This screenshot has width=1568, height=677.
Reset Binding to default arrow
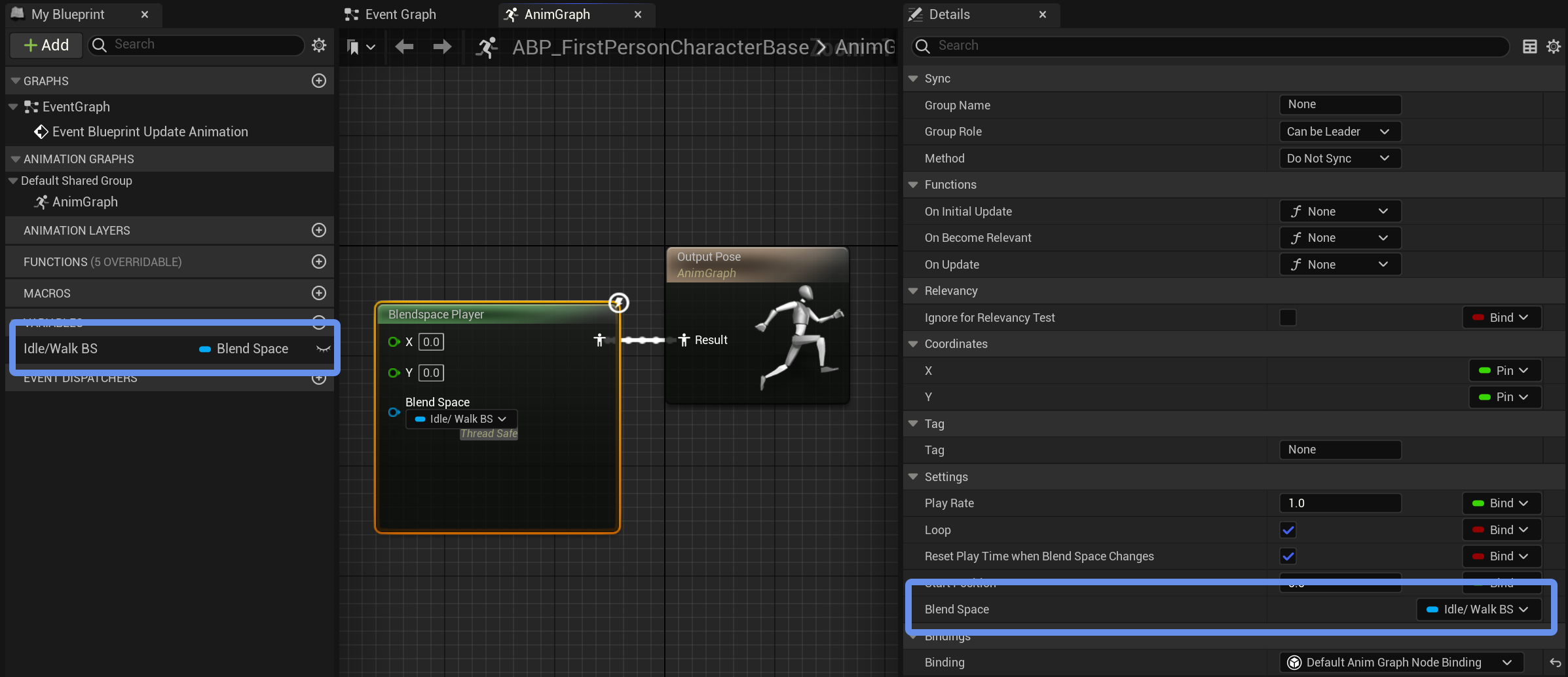coord(1555,663)
